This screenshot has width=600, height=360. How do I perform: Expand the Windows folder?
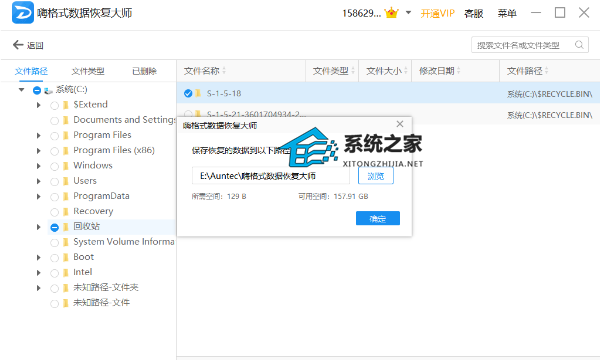click(38, 166)
